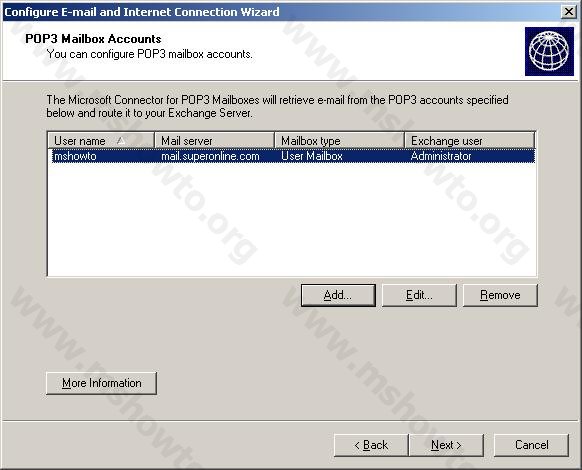The width and height of the screenshot is (582, 470).
Task: Click the wizard title bar
Action: pos(282,12)
